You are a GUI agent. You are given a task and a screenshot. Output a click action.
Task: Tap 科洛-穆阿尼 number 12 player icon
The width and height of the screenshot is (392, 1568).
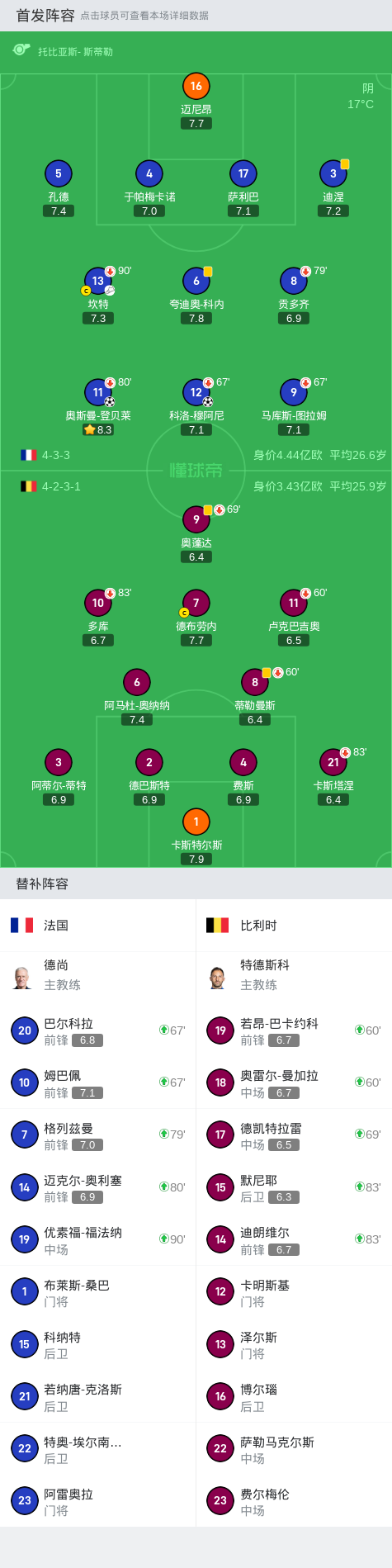click(x=196, y=392)
